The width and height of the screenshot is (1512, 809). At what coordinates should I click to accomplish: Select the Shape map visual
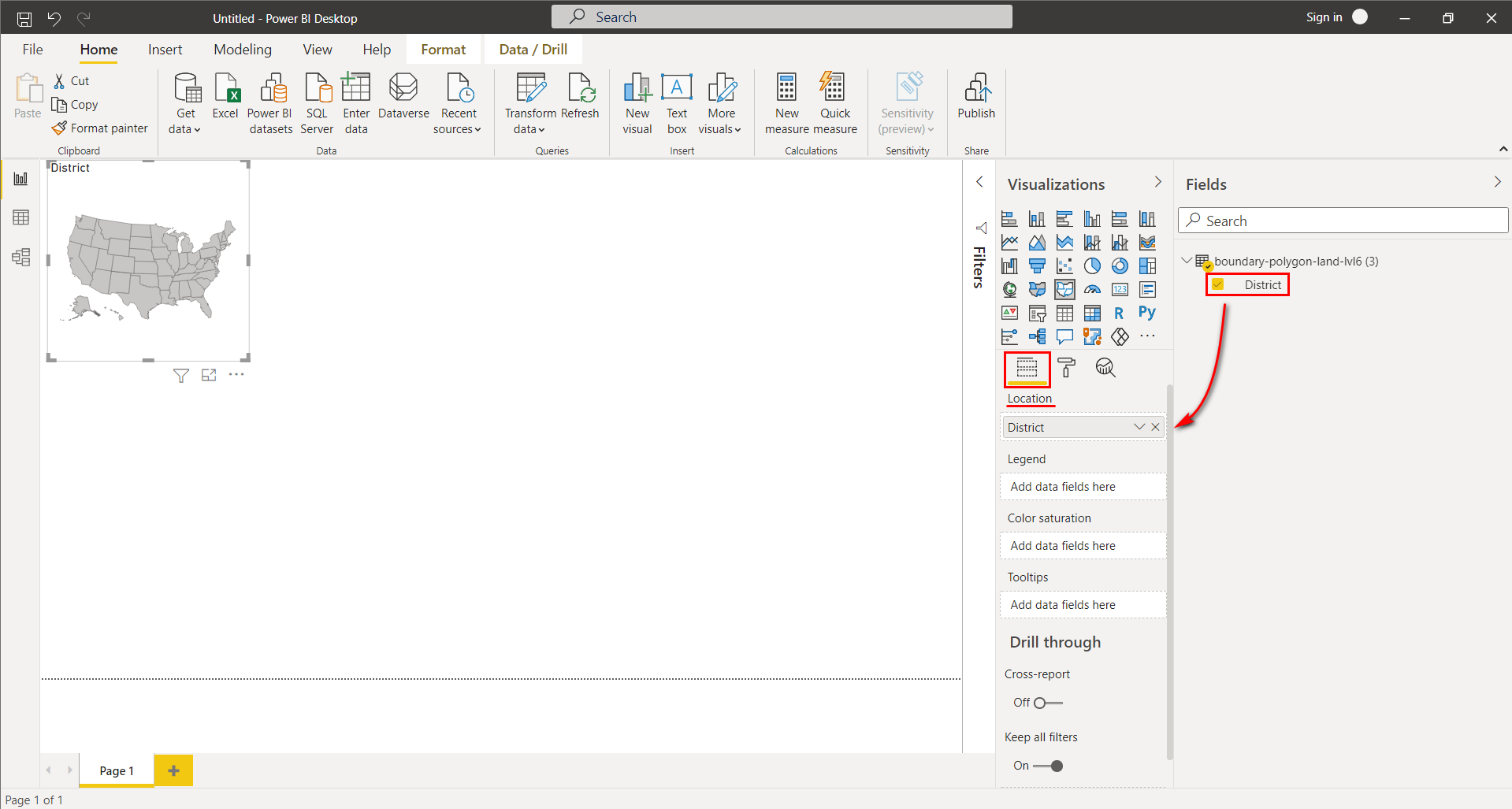pos(1064,290)
